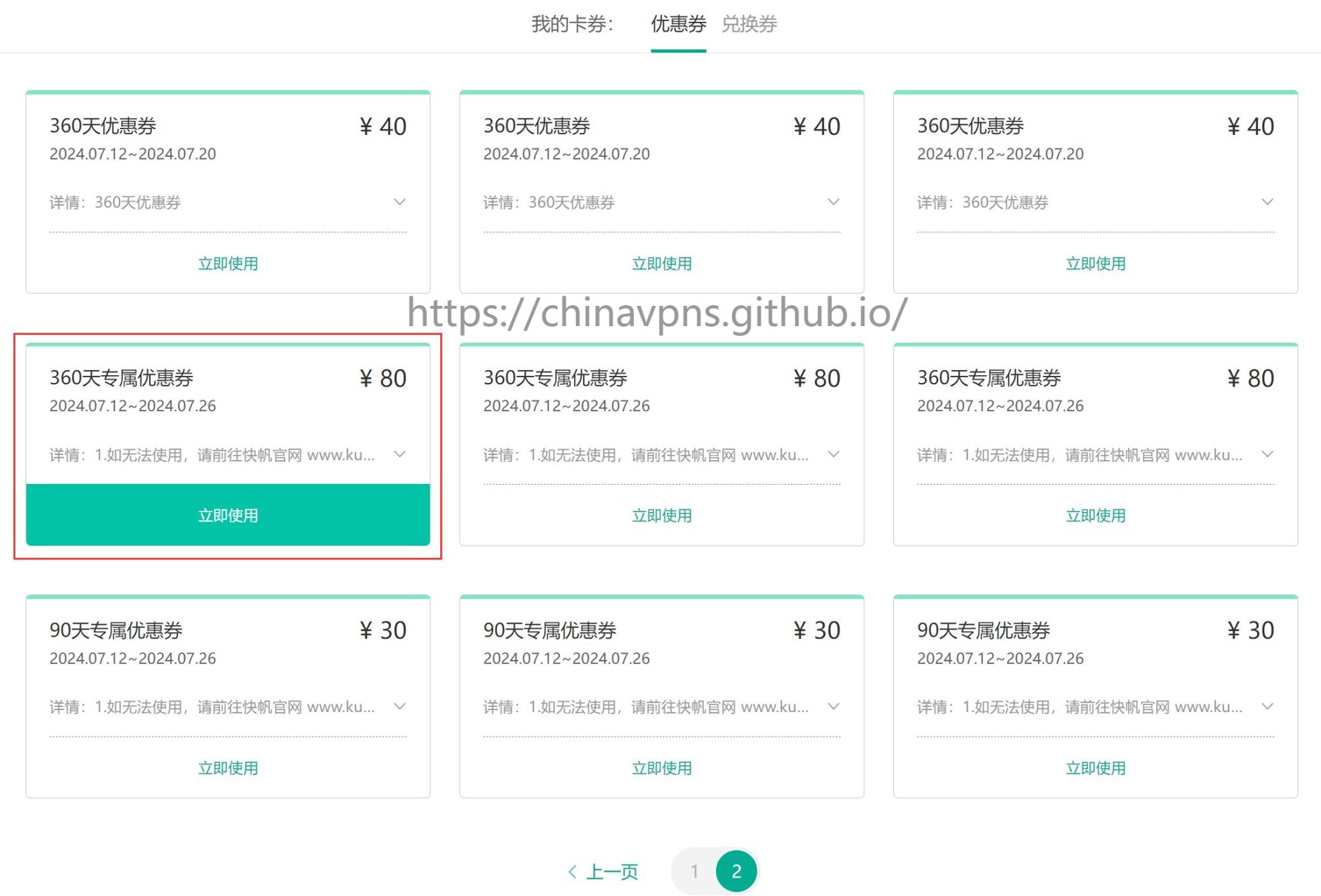This screenshot has height=896, width=1321.
Task: Expand details of the second 90天专属优惠券 card
Action: tap(834, 707)
